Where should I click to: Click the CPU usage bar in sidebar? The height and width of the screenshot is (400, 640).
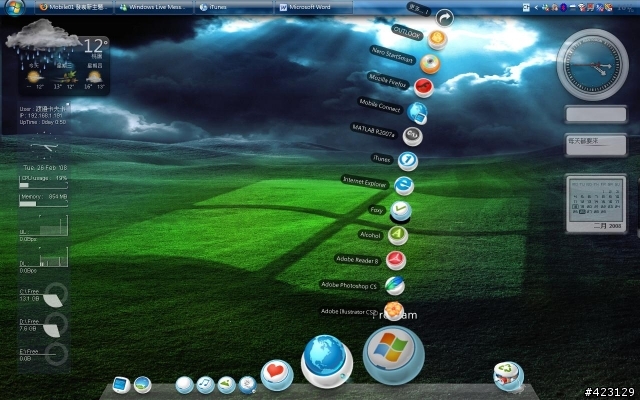coord(43,185)
